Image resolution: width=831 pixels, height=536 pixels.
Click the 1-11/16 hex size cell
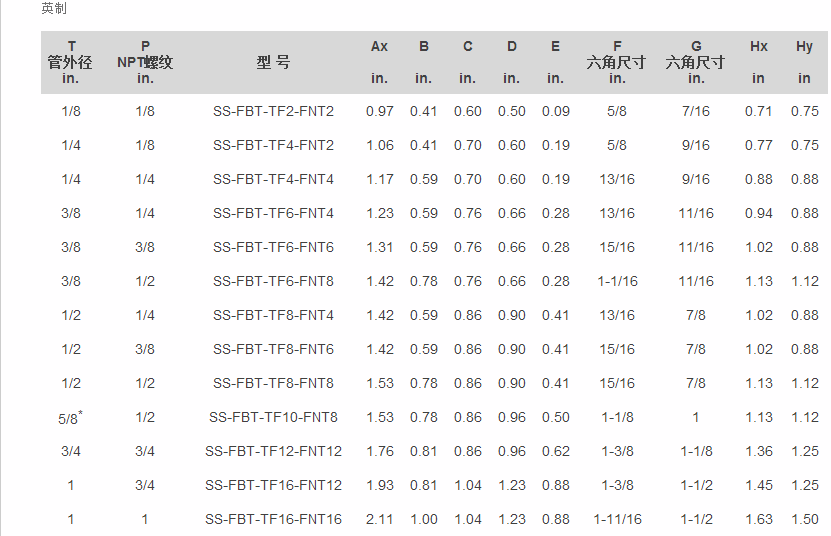(617, 519)
